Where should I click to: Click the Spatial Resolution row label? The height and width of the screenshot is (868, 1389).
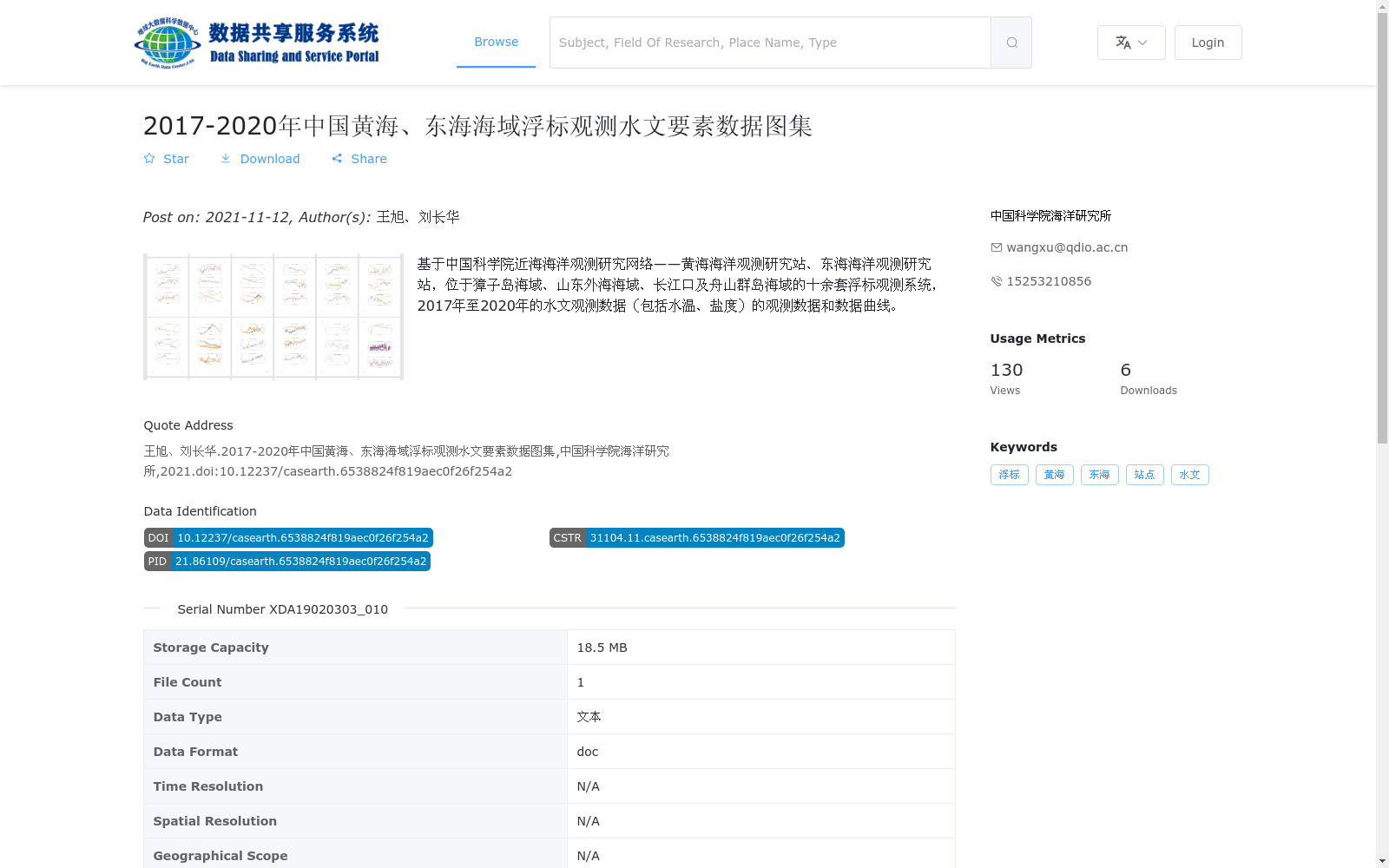214,821
